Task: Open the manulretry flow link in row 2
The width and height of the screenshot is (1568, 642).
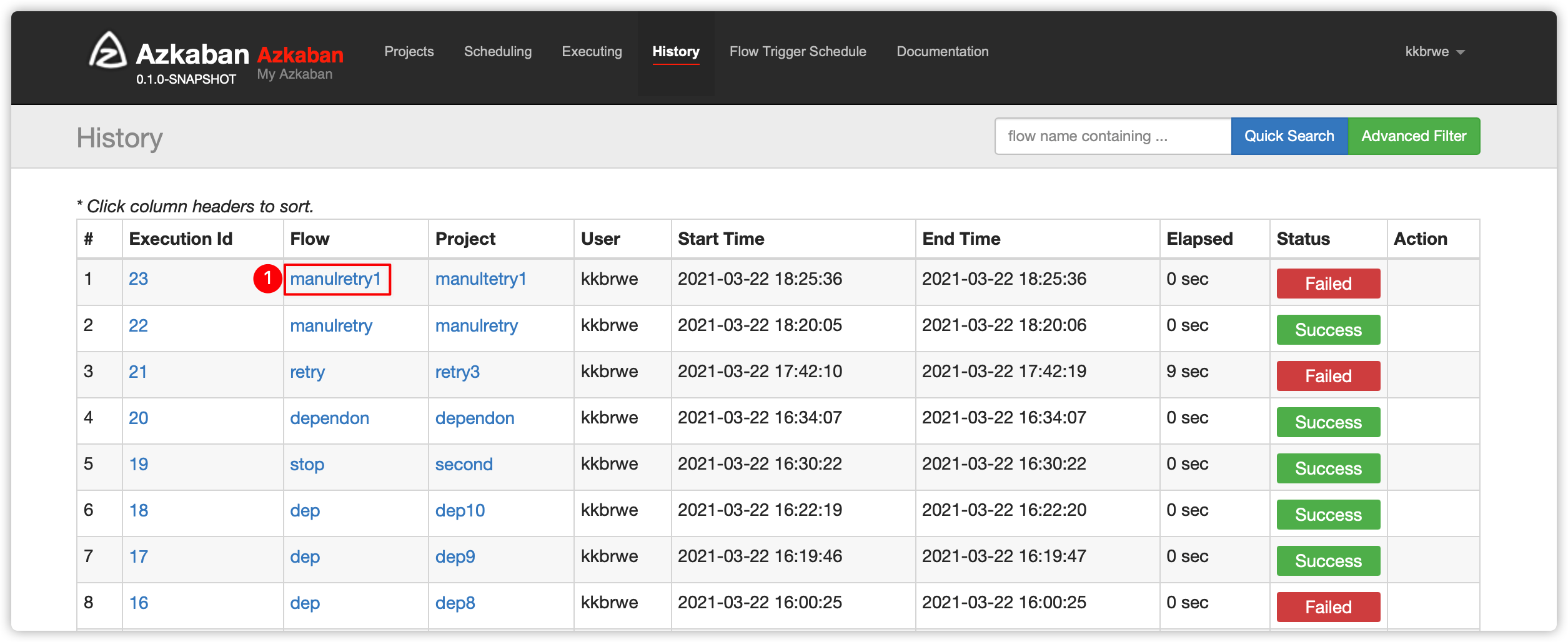Action: click(x=331, y=325)
